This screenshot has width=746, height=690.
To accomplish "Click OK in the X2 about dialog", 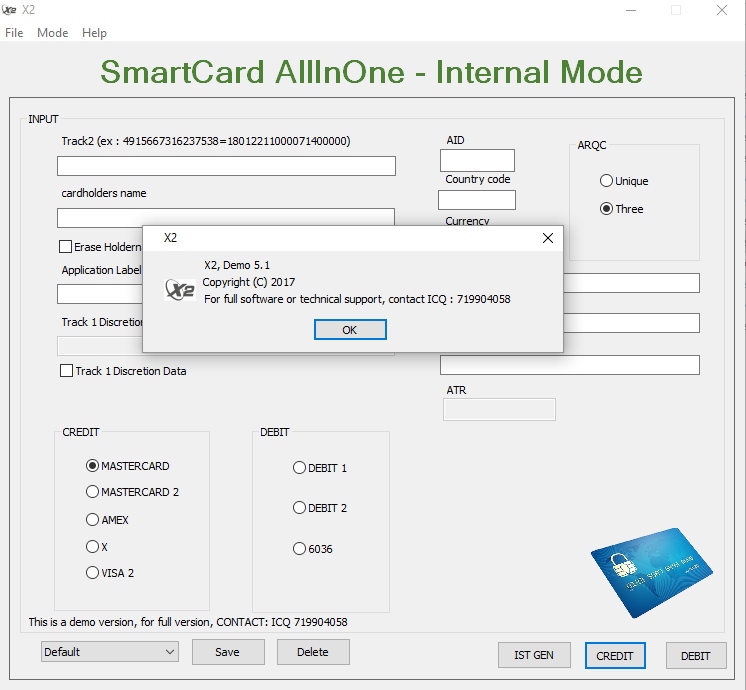I will 350,330.
